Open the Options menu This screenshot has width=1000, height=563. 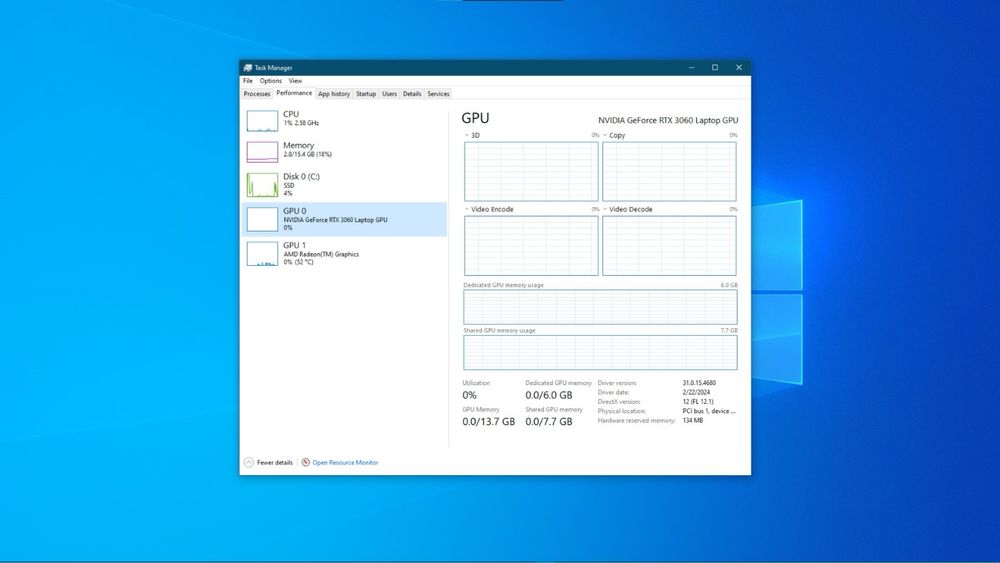coord(270,81)
